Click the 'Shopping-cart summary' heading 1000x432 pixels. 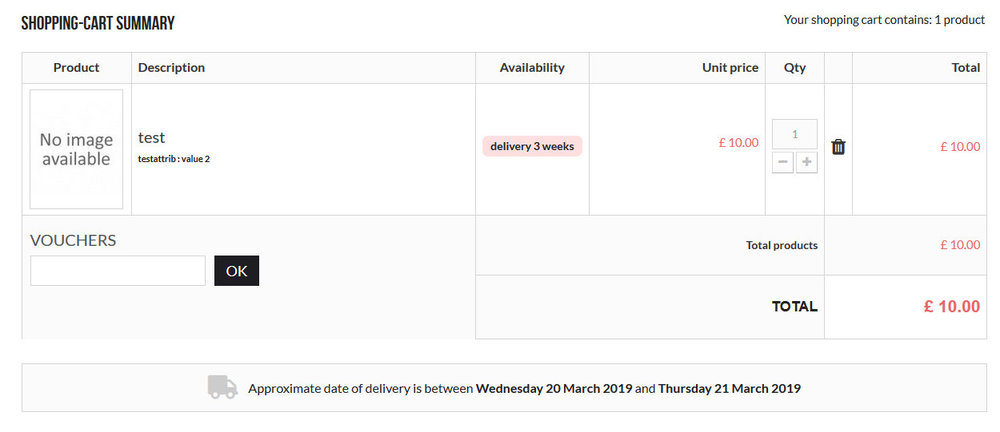click(x=98, y=24)
